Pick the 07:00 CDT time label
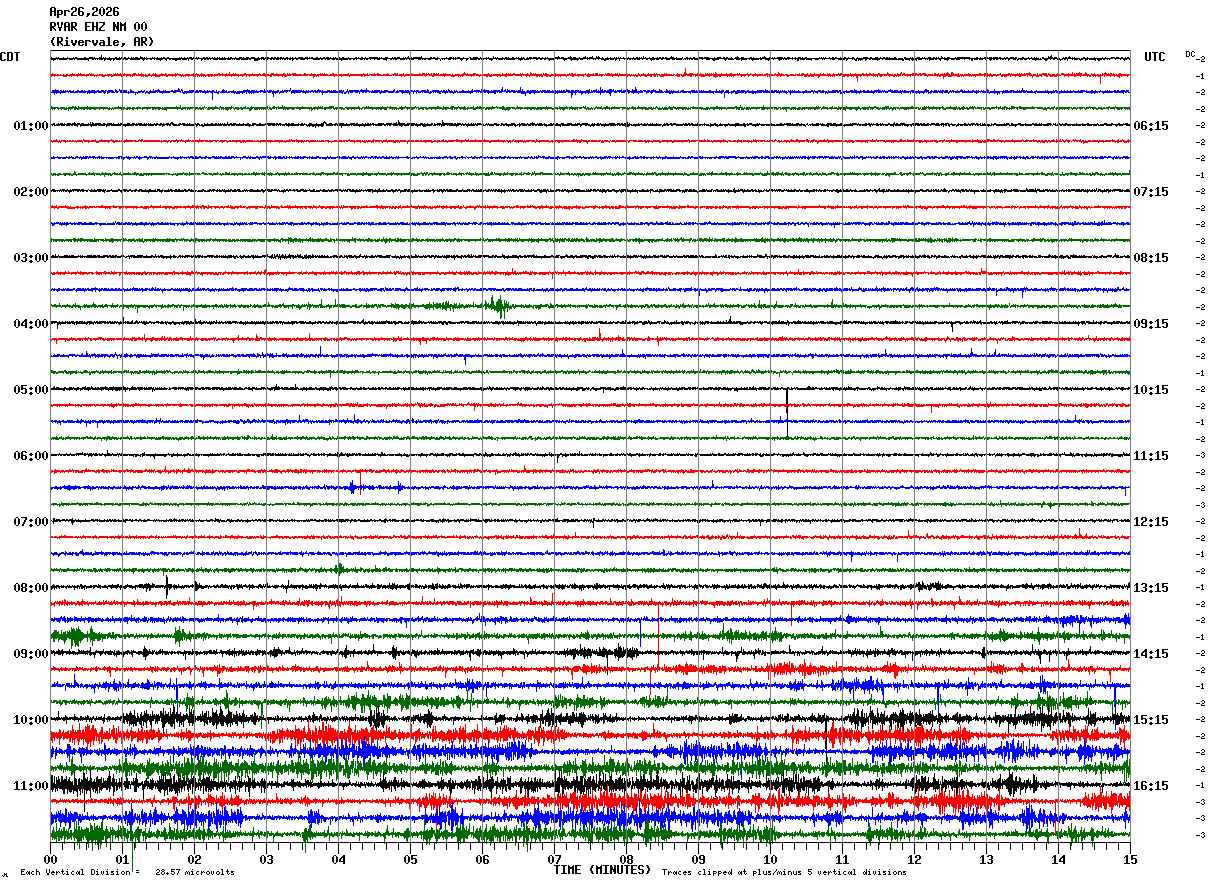 (x=30, y=522)
